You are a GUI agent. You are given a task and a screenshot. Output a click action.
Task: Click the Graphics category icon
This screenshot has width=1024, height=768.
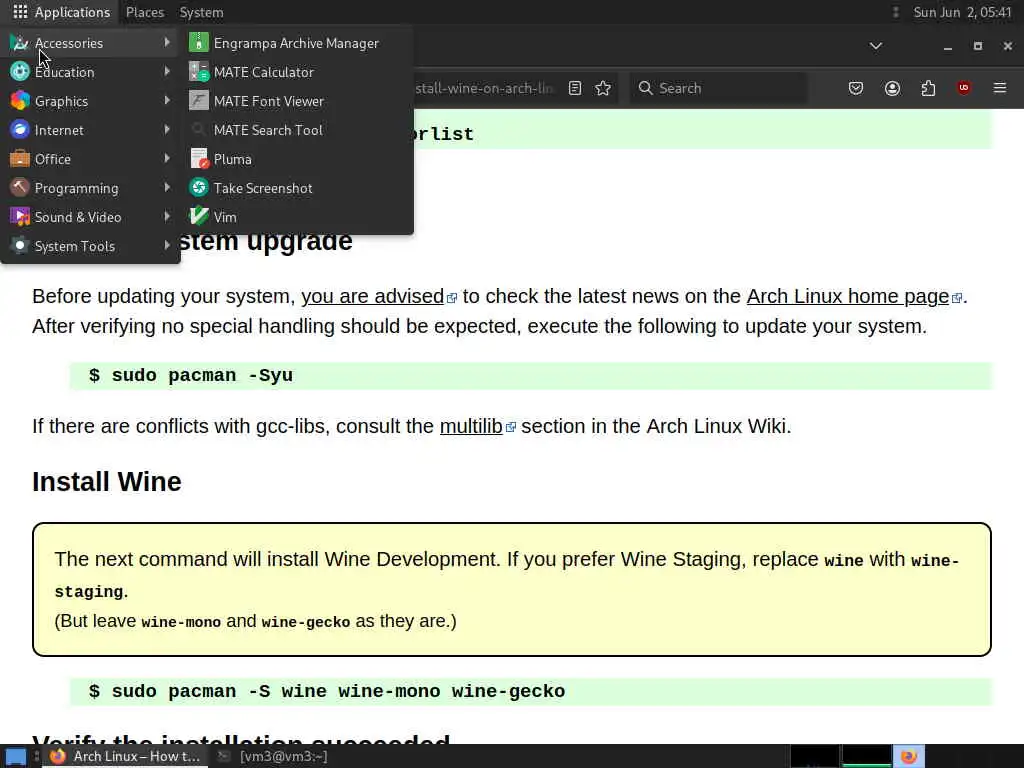pyautogui.click(x=20, y=101)
